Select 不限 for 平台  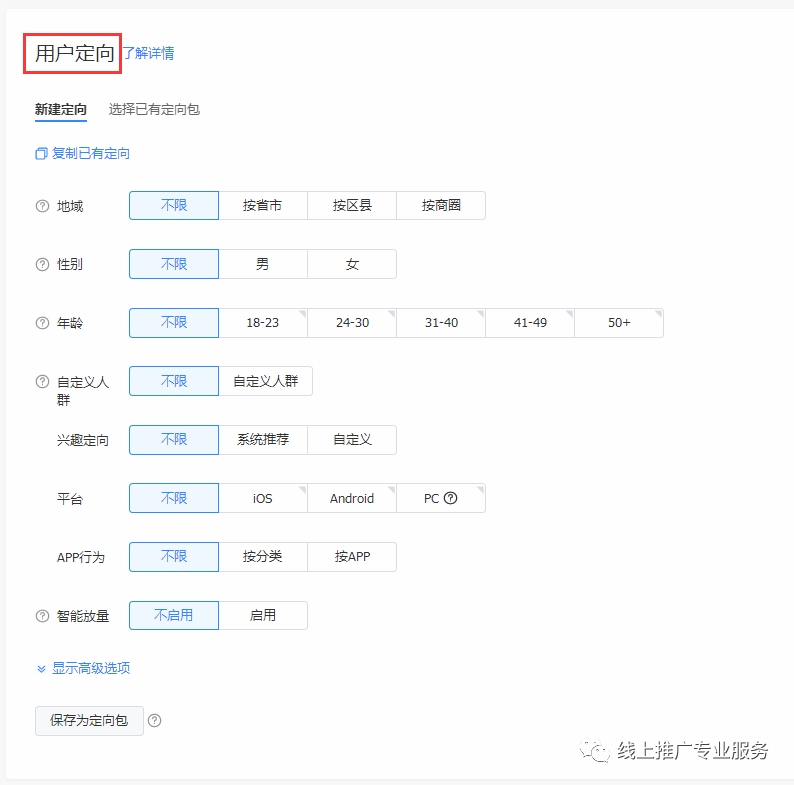point(174,498)
